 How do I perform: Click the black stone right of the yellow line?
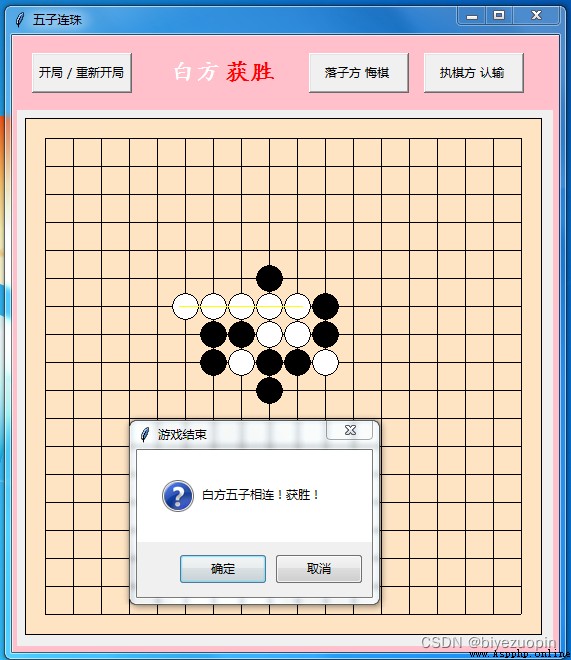(x=325, y=306)
